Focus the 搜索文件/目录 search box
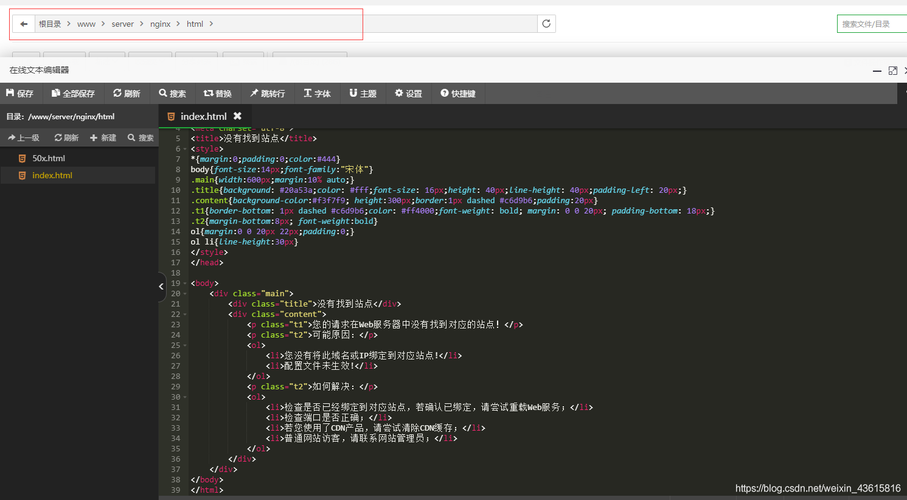 872,24
